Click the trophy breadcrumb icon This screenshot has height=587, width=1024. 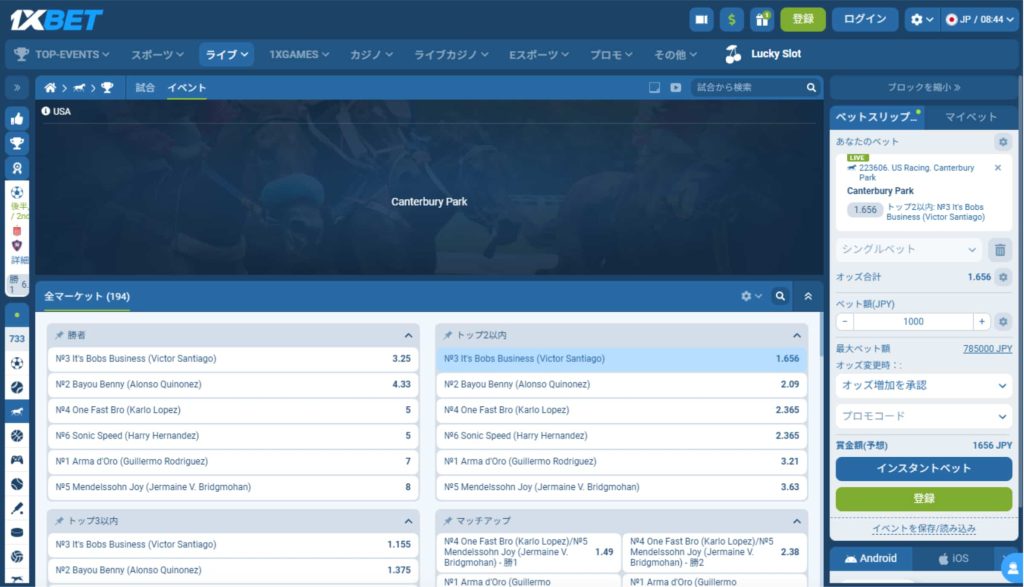pyautogui.click(x=107, y=87)
